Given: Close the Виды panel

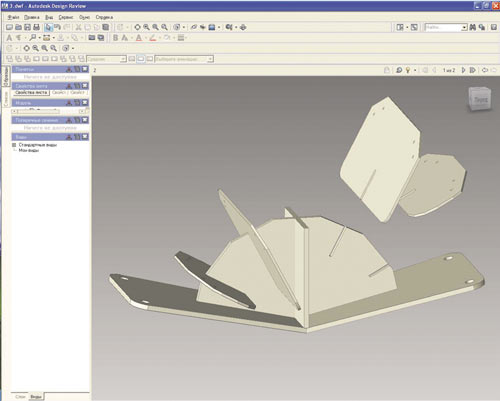Looking at the screenshot, I should [85, 137].
